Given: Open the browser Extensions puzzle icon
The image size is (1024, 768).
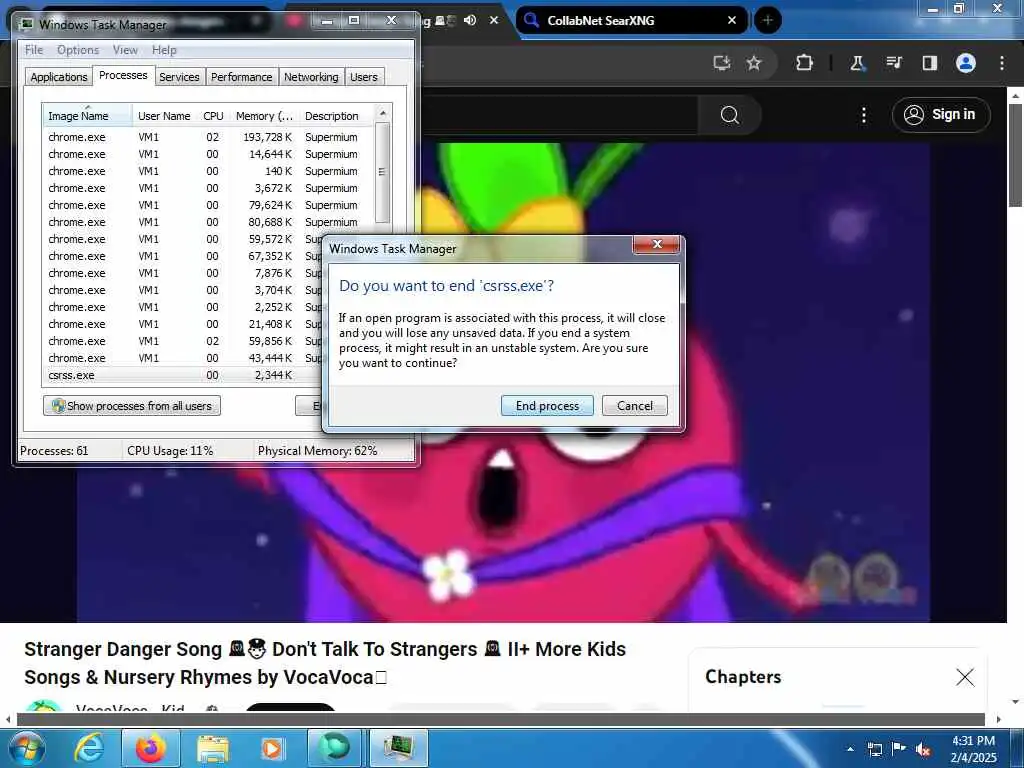Looking at the screenshot, I should tap(805, 63).
